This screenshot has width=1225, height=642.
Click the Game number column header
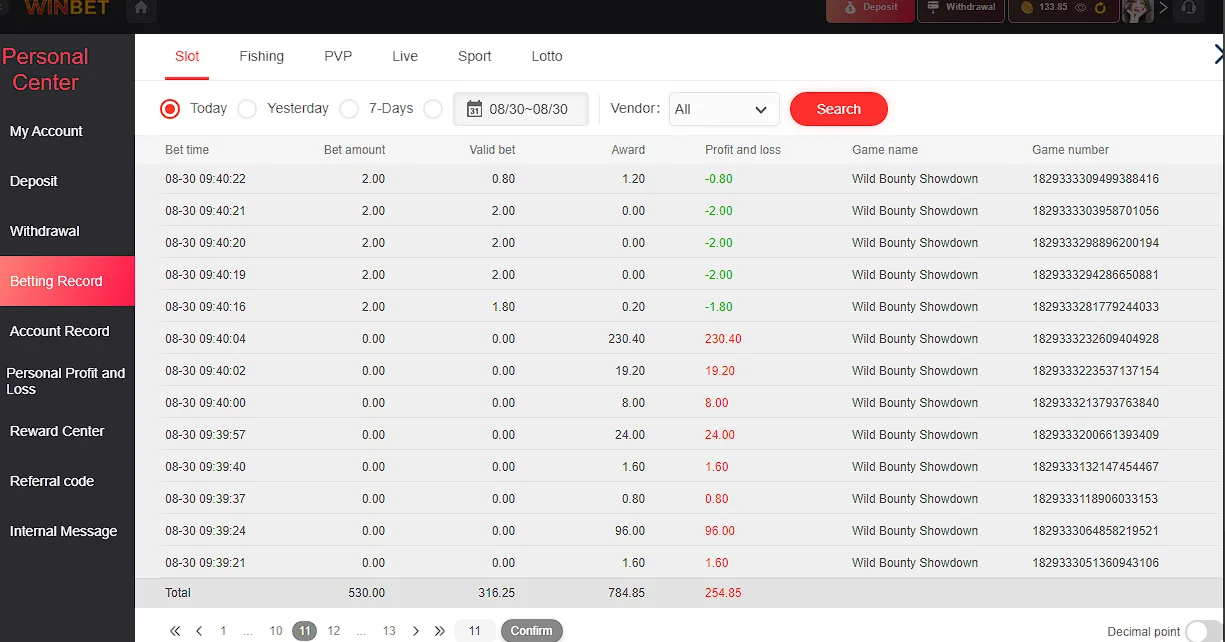click(x=1070, y=150)
